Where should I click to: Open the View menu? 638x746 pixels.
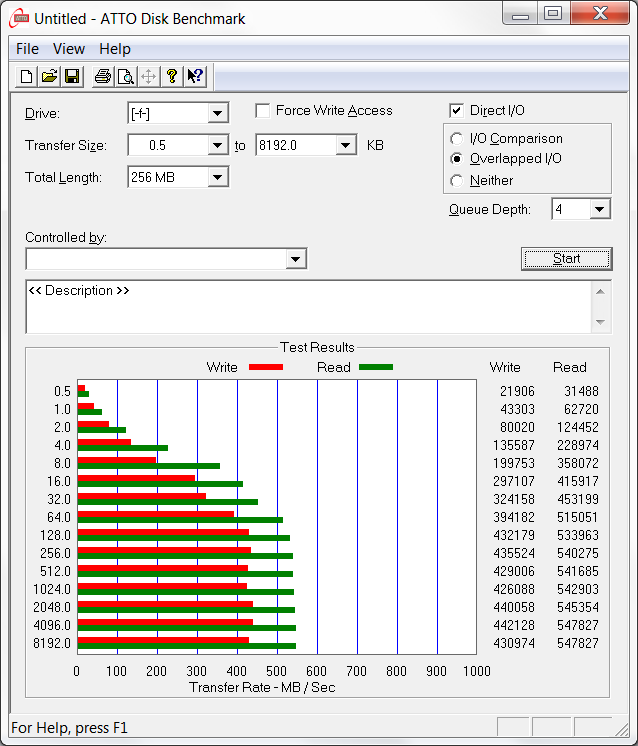pos(69,49)
